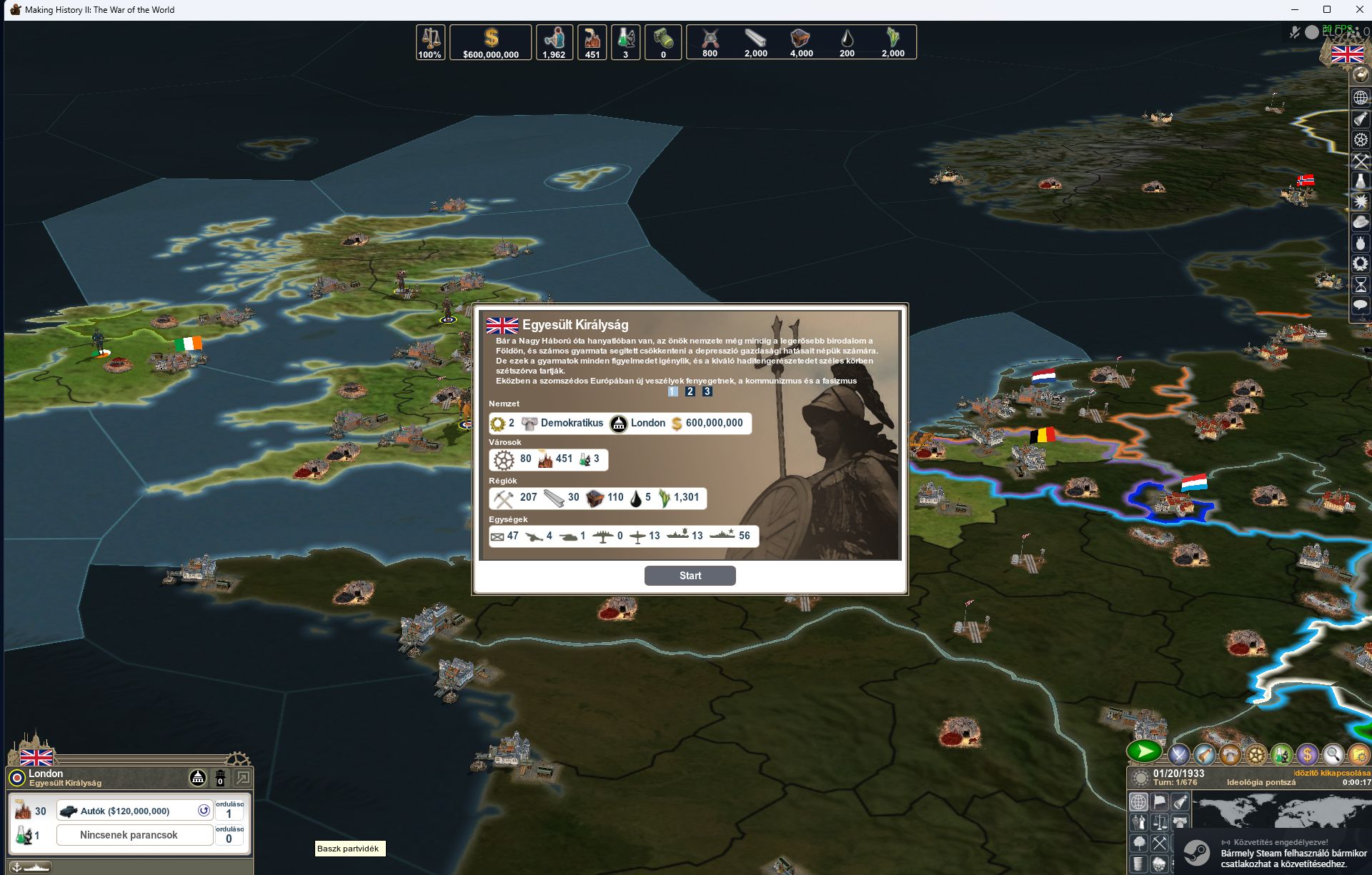Click the Start button in the dialog
Viewport: 1372px width, 875px height.
pyautogui.click(x=690, y=576)
